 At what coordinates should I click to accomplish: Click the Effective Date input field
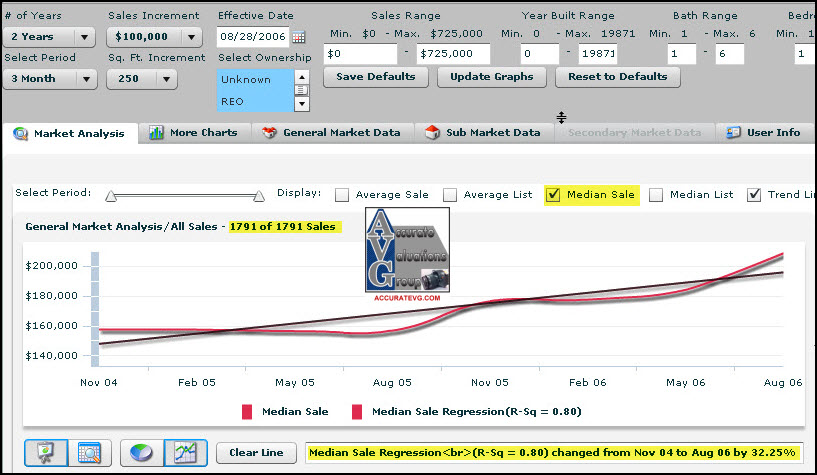(253, 37)
